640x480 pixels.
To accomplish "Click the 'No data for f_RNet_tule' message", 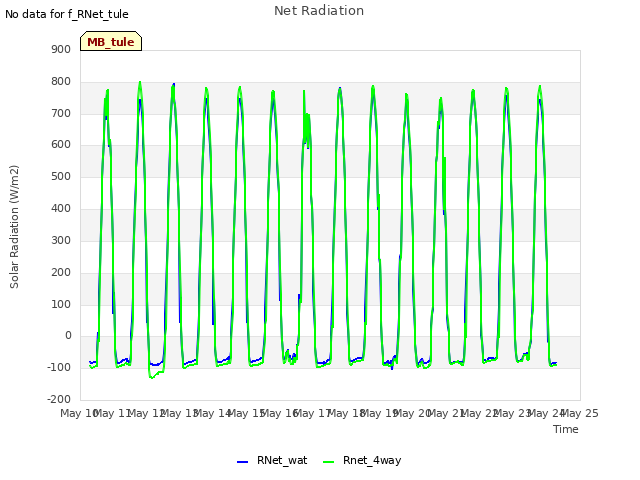I will pos(67,14).
